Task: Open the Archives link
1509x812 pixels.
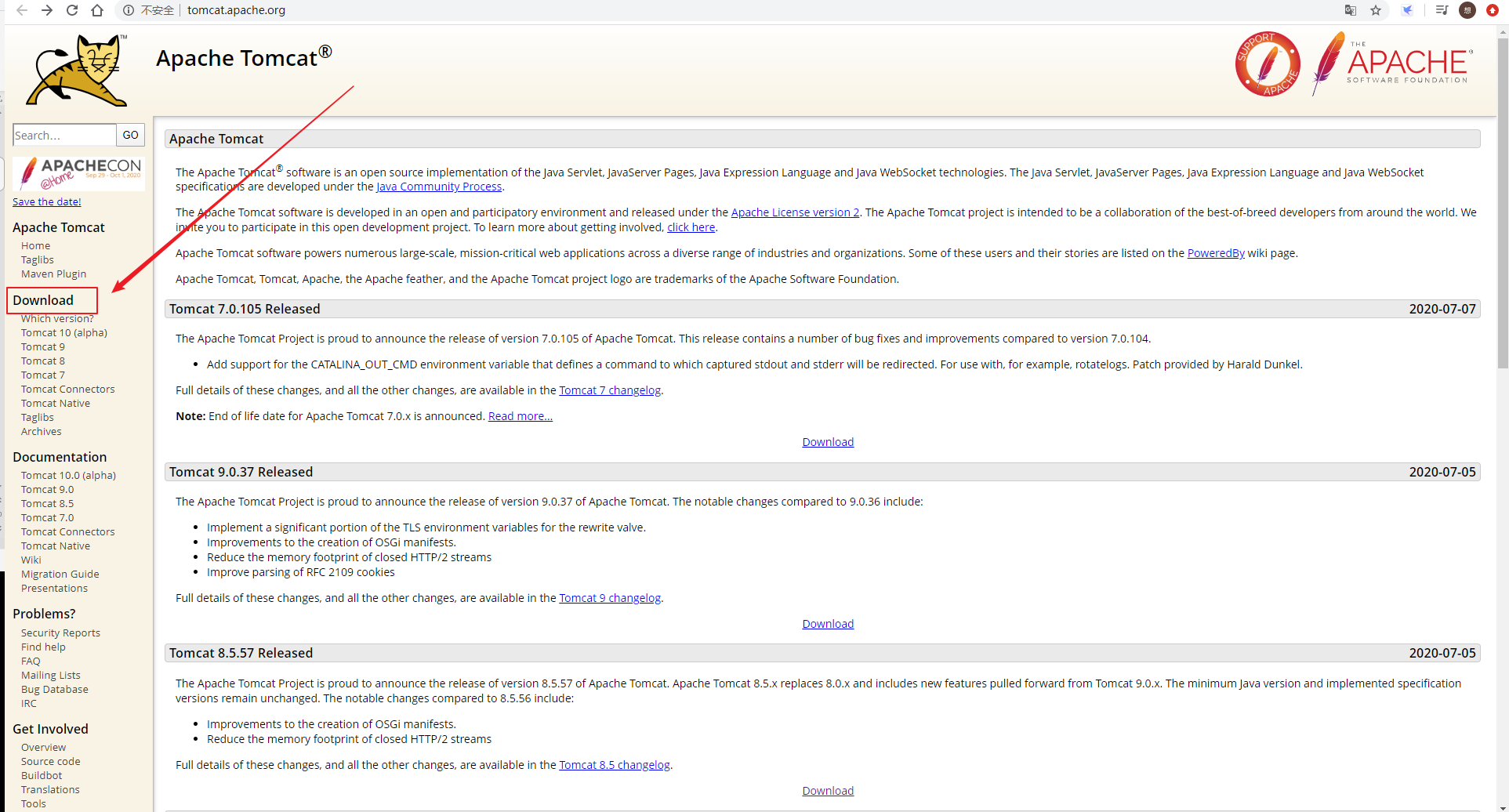Action: pyautogui.click(x=41, y=431)
